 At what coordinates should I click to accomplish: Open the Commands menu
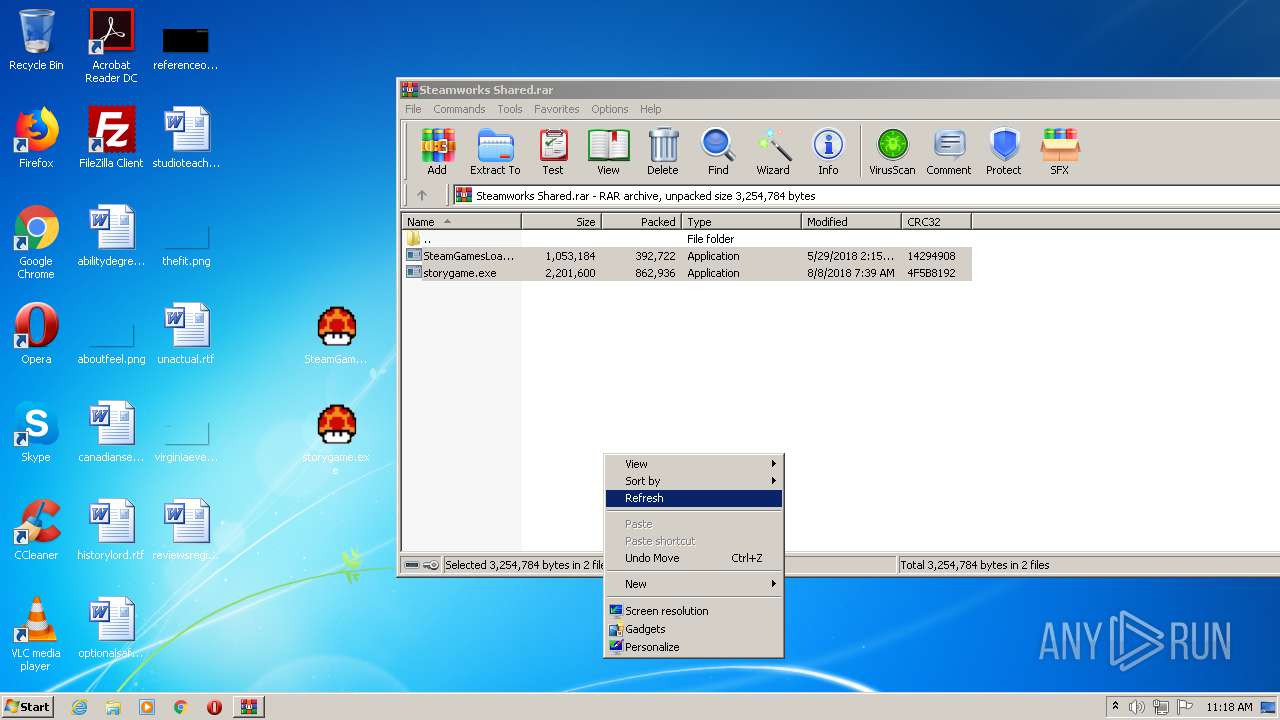point(459,109)
